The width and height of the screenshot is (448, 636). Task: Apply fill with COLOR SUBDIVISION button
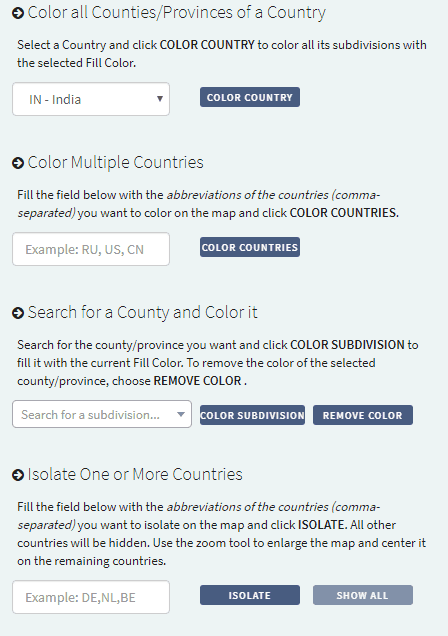click(252, 415)
